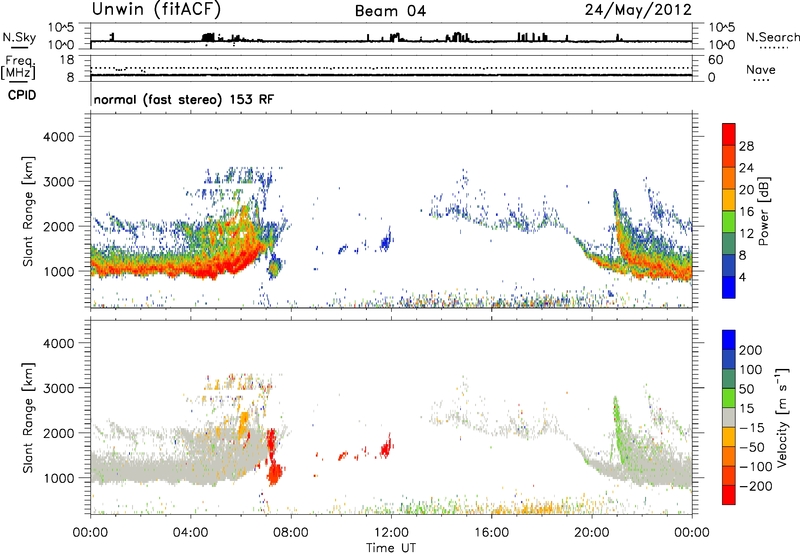
Task: Click the '10^5' label left of the N.Sky panel
Action: (61, 27)
